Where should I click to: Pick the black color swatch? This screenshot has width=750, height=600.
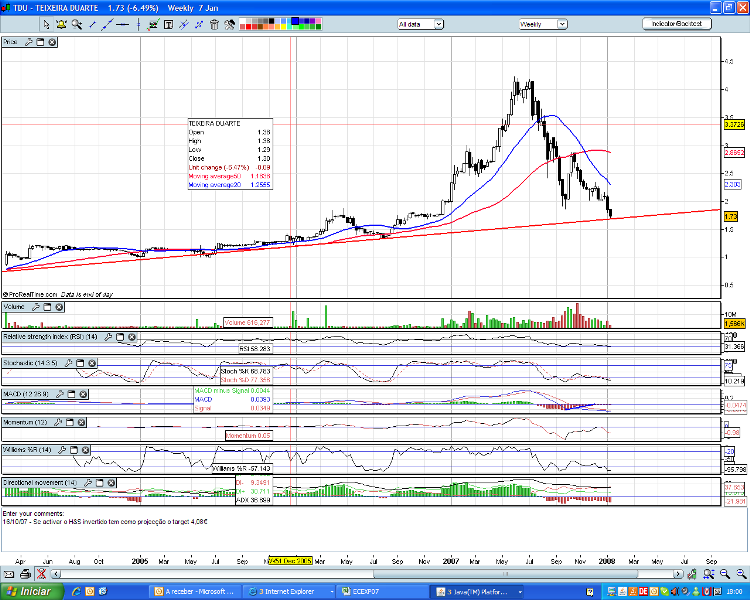[271, 21]
